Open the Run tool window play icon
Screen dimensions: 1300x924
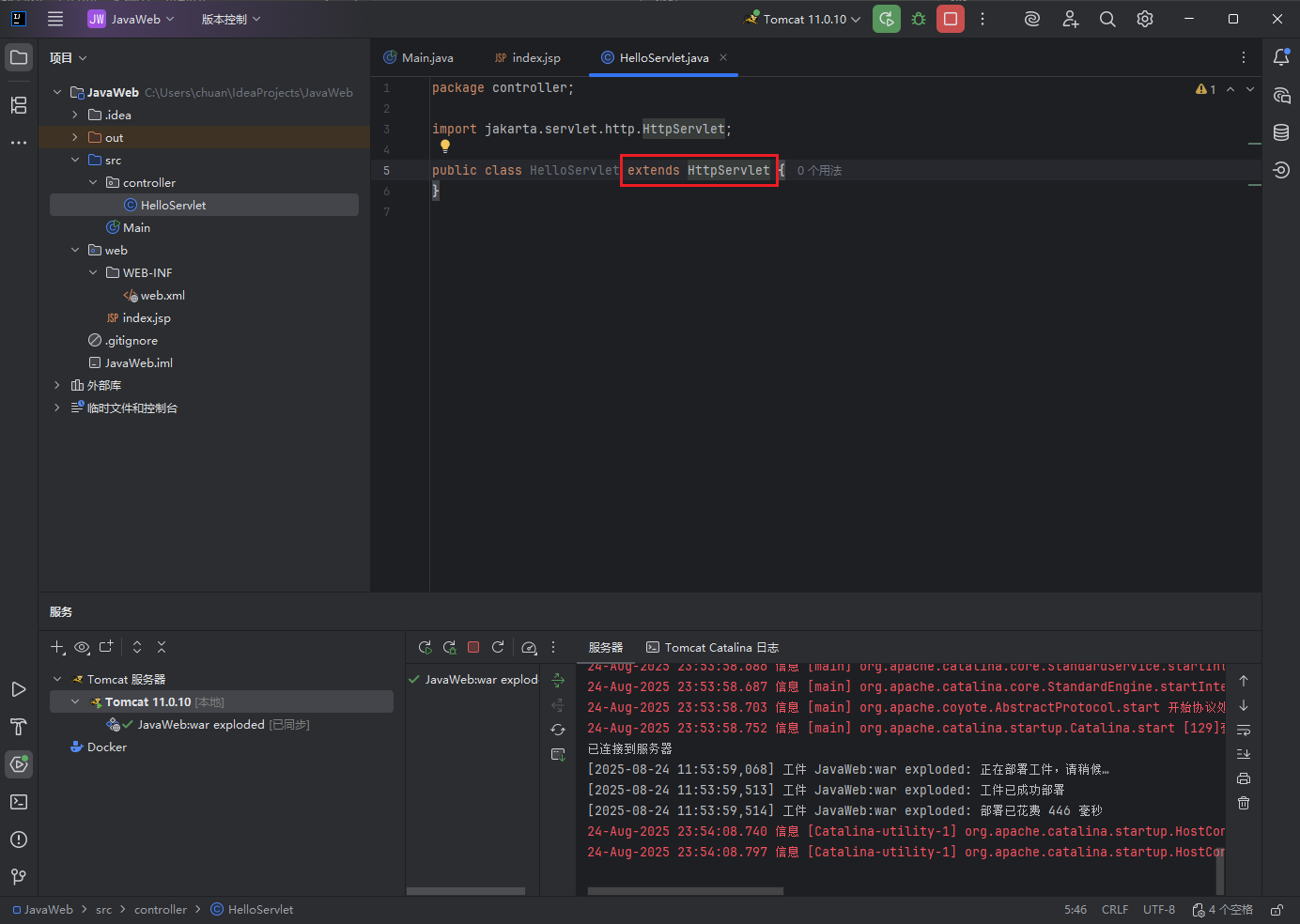pos(19,689)
